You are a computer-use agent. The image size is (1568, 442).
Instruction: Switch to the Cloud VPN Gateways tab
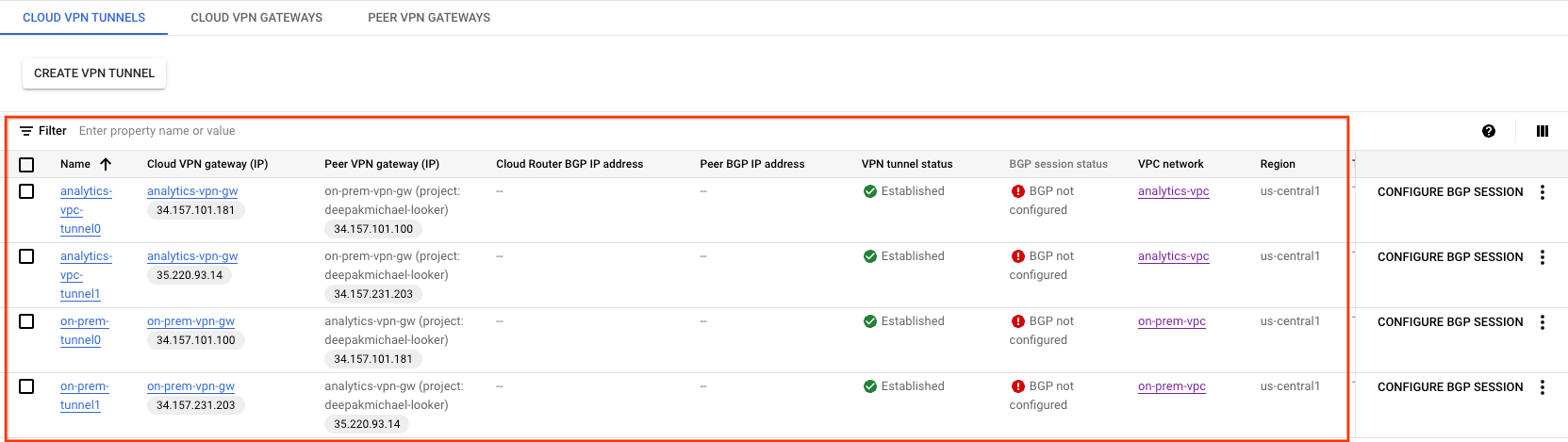tap(256, 18)
